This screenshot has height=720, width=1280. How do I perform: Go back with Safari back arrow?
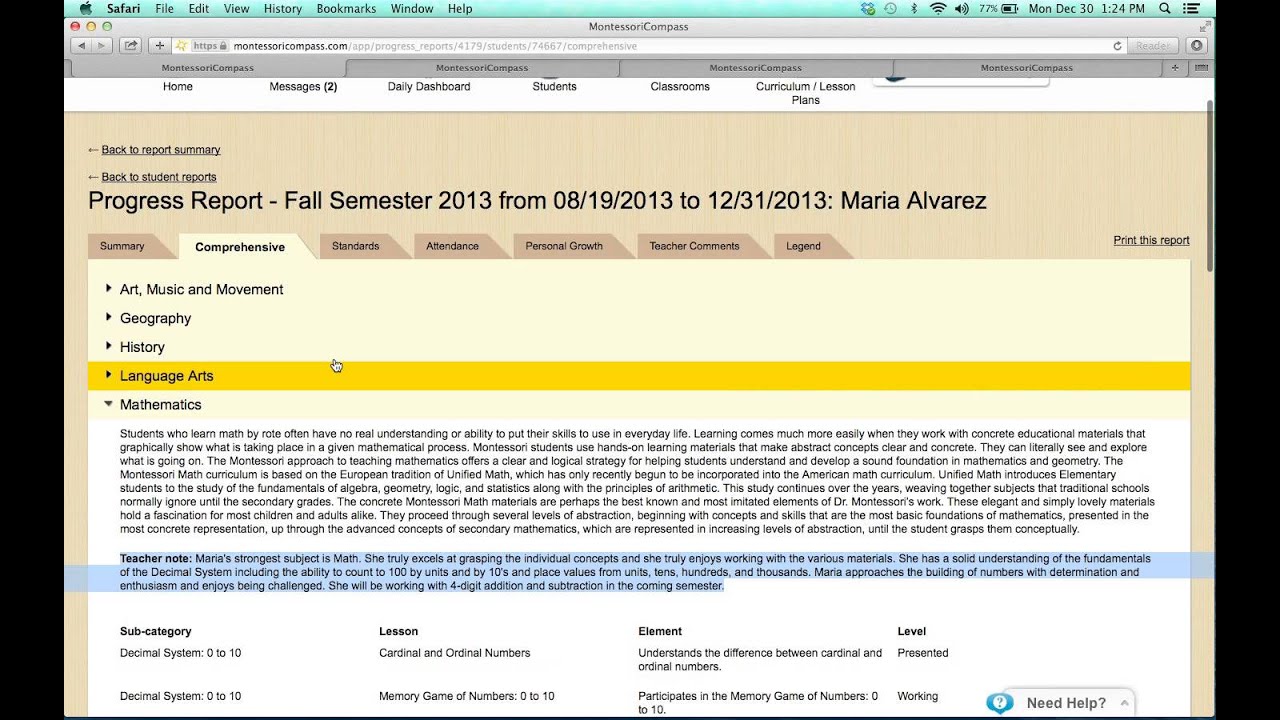(80, 45)
